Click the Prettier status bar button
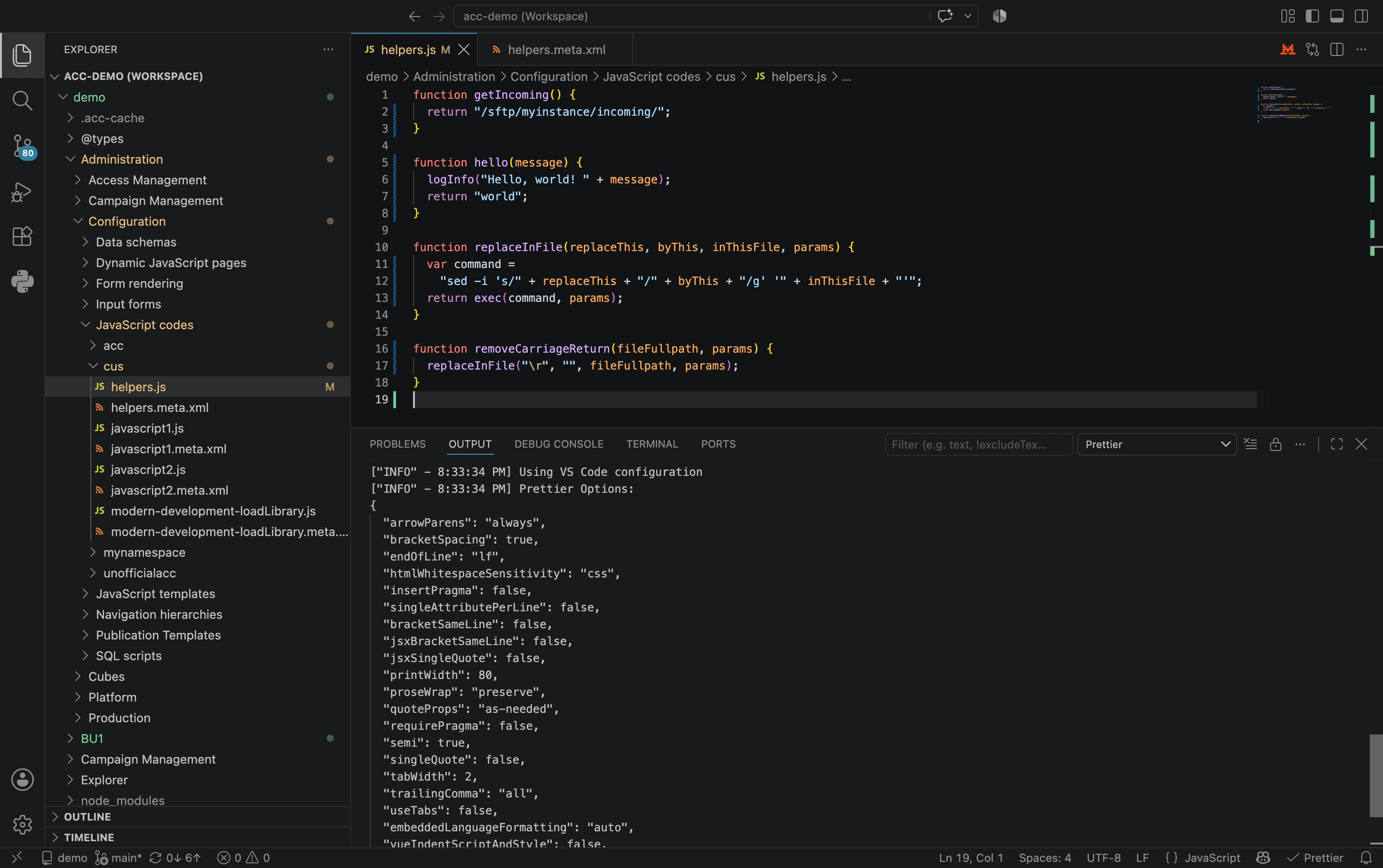This screenshot has width=1383, height=868. pos(1315,858)
